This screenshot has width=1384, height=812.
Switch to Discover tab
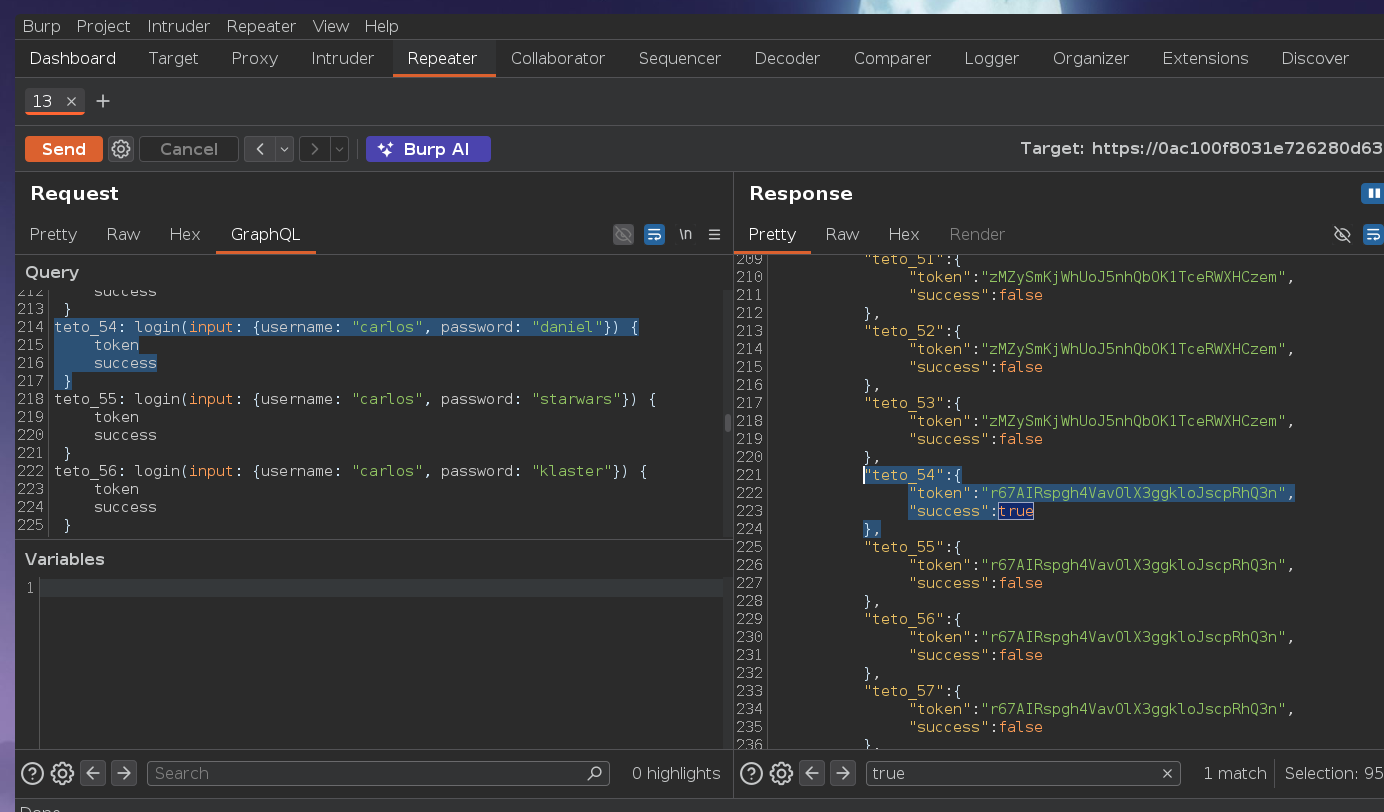click(1315, 58)
